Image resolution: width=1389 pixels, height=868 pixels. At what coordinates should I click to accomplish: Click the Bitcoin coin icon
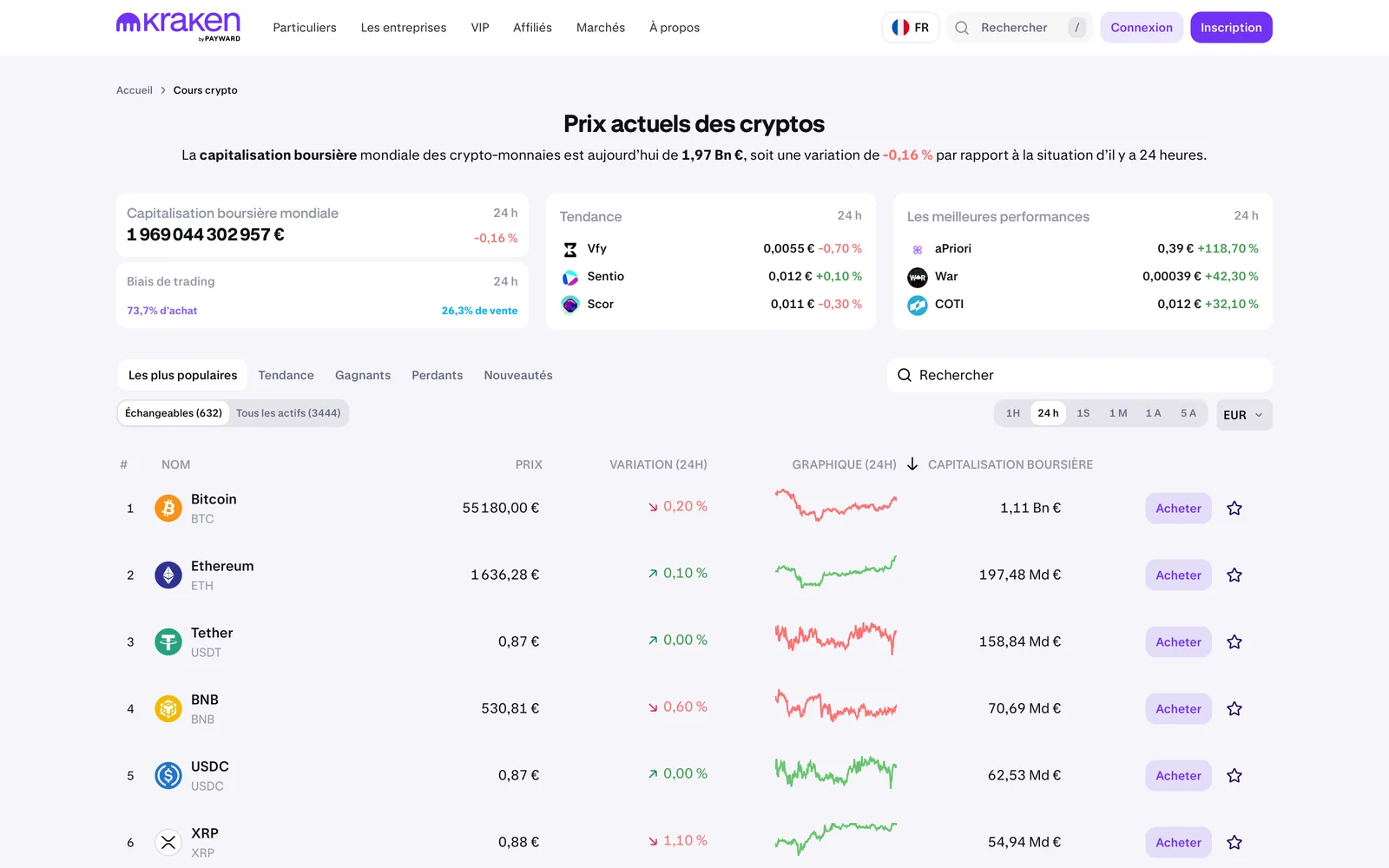(x=168, y=508)
